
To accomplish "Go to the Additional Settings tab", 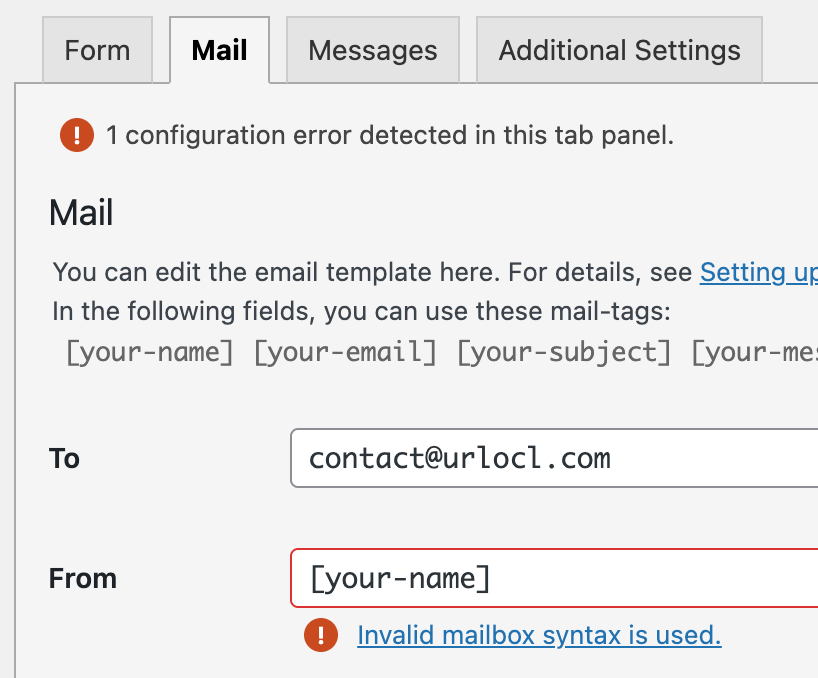I will tap(619, 51).
